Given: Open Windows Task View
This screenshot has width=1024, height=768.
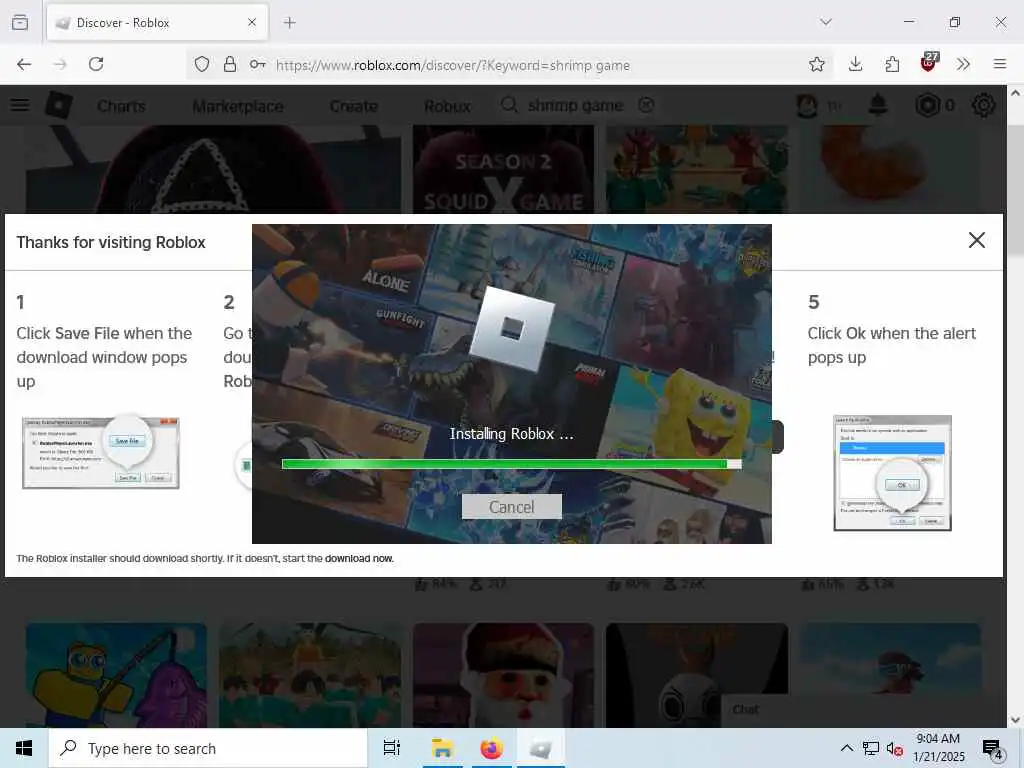Looking at the screenshot, I should point(392,748).
